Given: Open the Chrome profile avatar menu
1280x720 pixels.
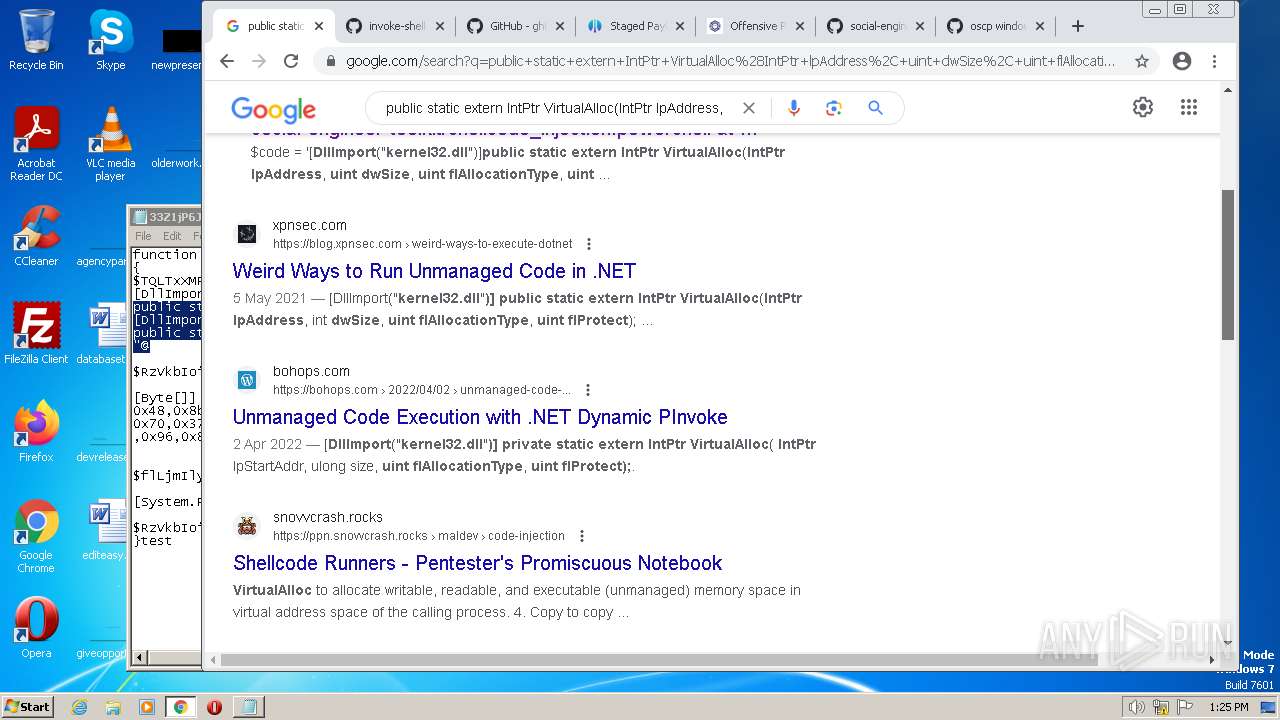Looking at the screenshot, I should [x=1182, y=61].
